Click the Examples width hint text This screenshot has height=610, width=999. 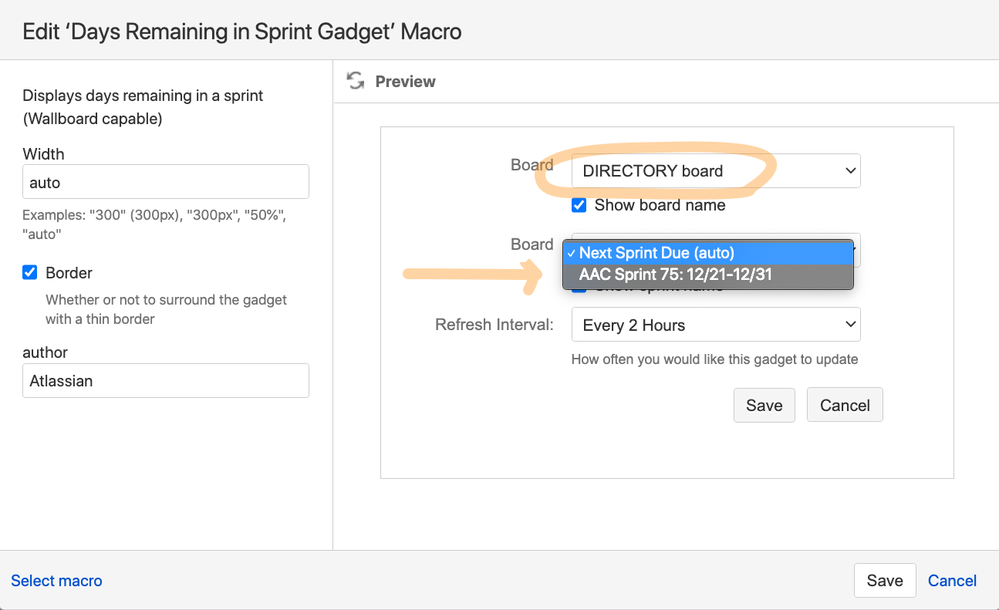(154, 224)
